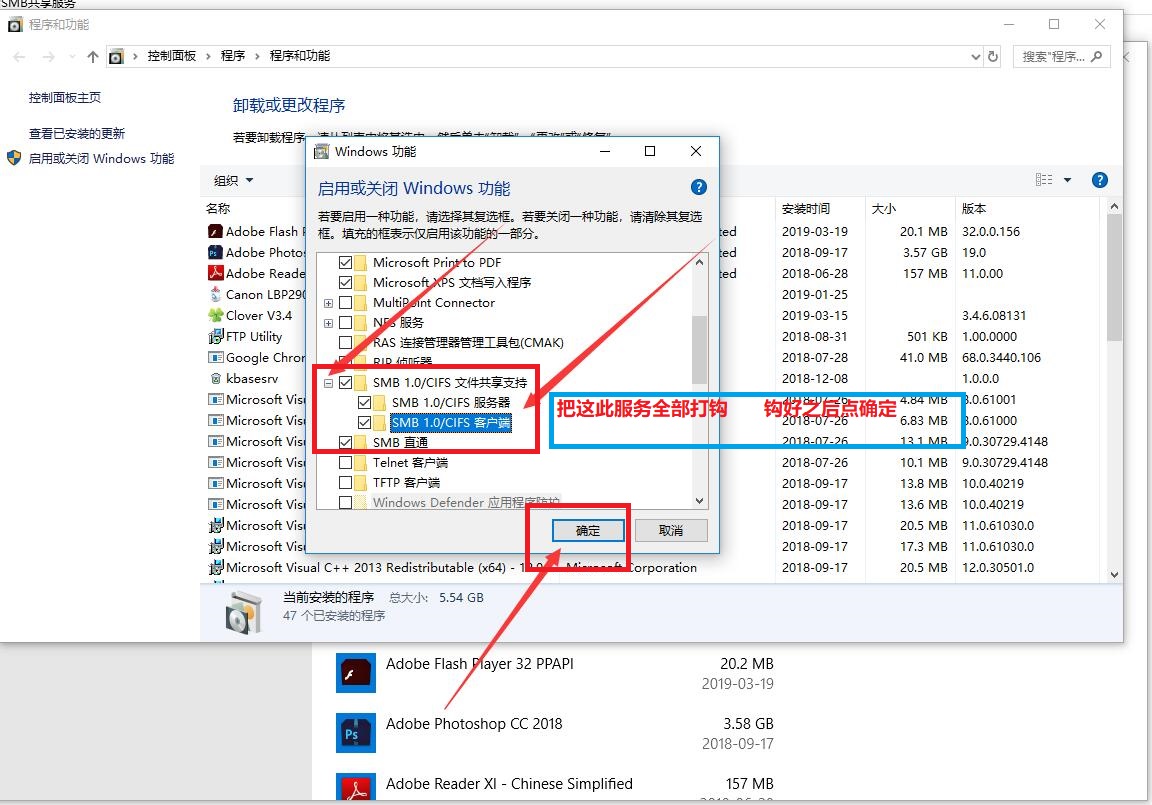
Task: Toggle SMB 1.0/CIFS 文件共享支持 checkbox
Action: 345,383
